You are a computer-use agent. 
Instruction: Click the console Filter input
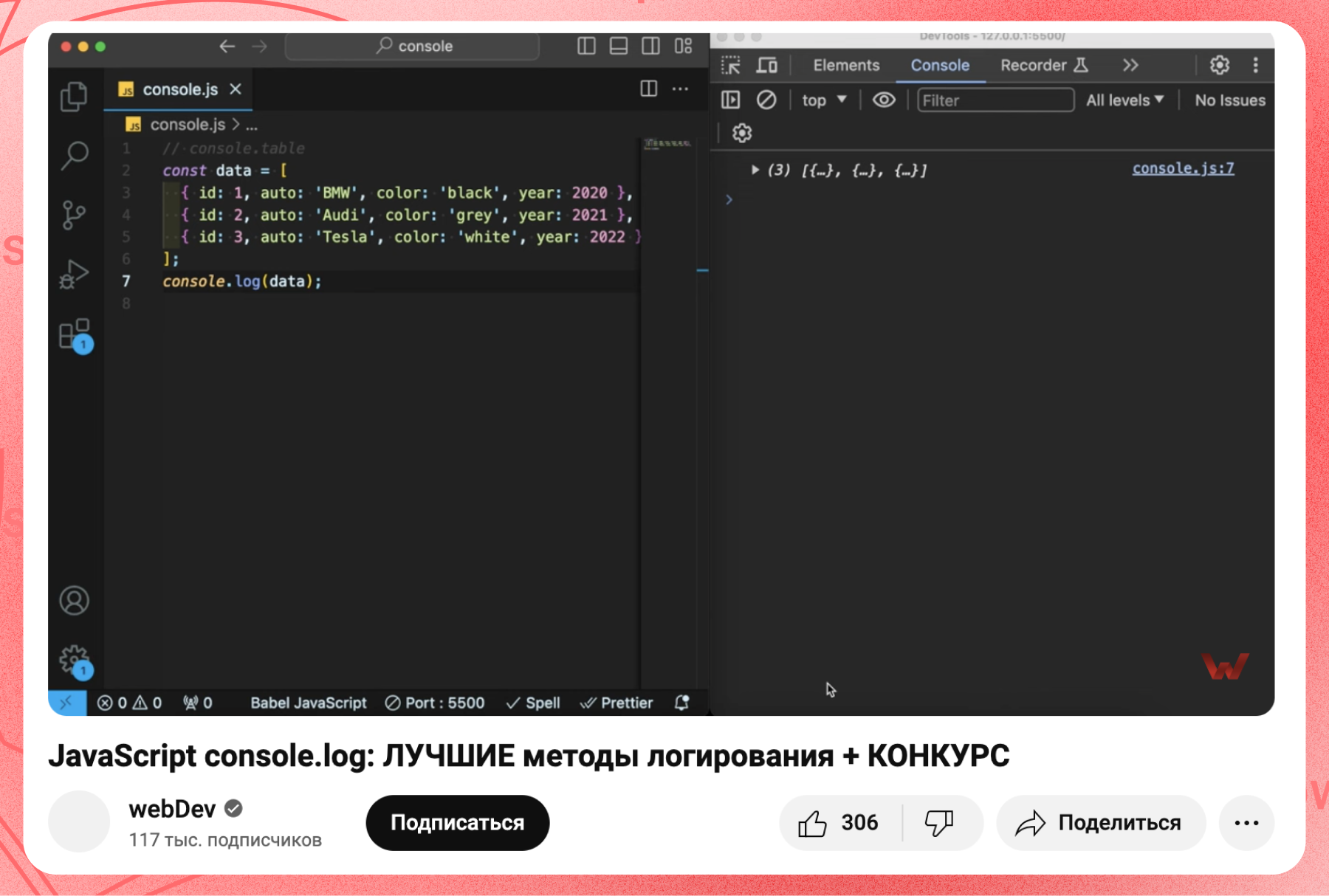tap(995, 100)
